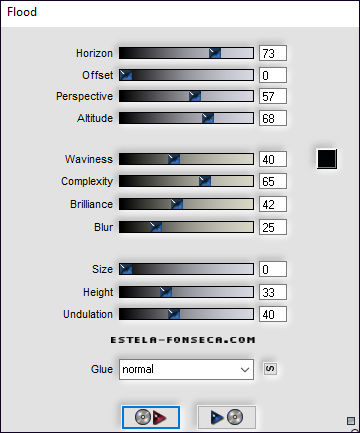This screenshot has height=433, width=360.
Task: Click the Horizon slider handle
Action: pyautogui.click(x=215, y=53)
